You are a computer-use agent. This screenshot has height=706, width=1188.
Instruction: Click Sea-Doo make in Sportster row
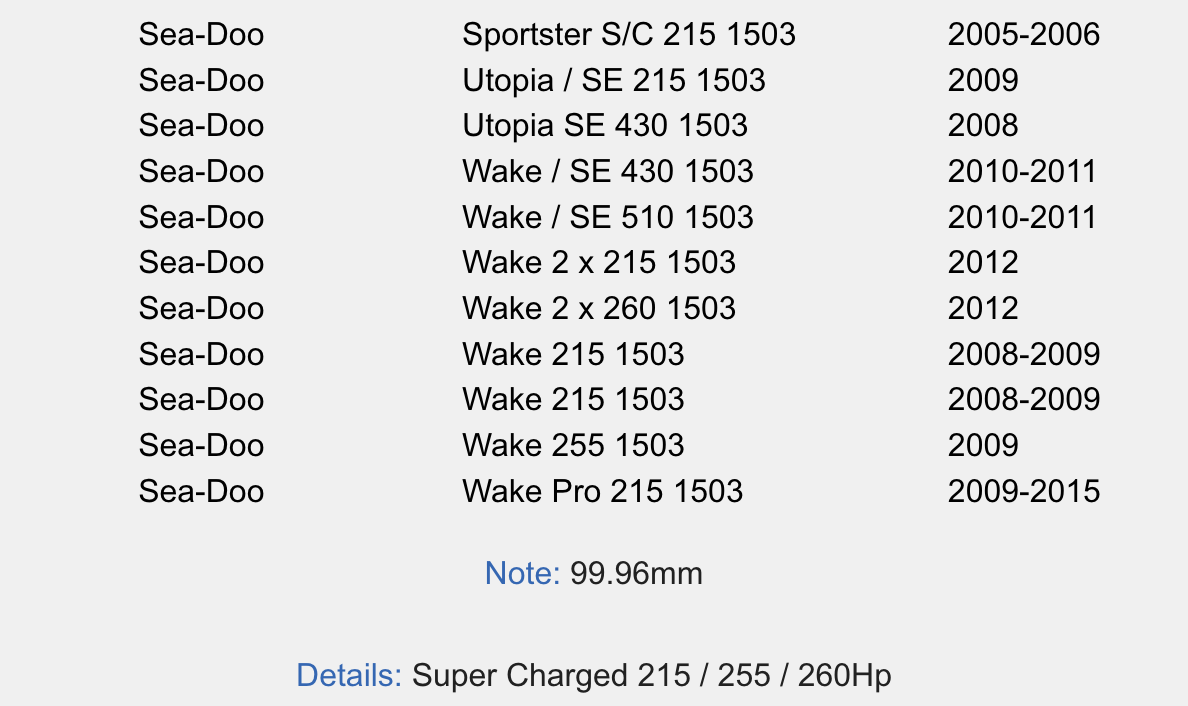(x=202, y=35)
